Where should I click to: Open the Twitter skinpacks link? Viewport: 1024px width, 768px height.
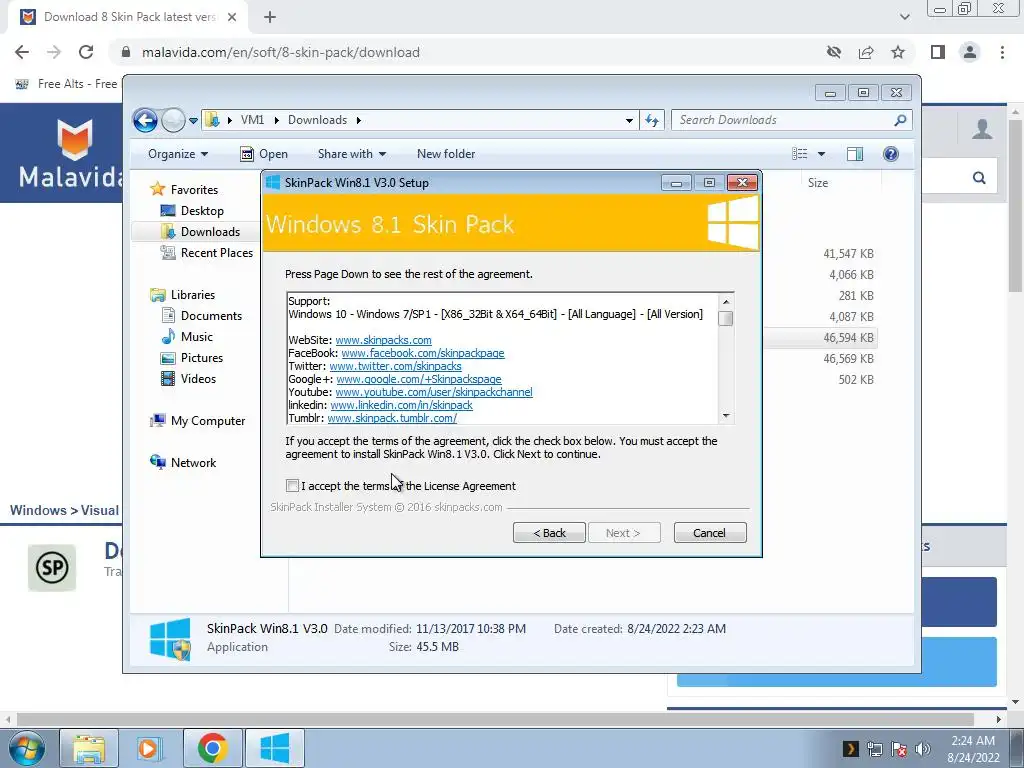click(395, 366)
